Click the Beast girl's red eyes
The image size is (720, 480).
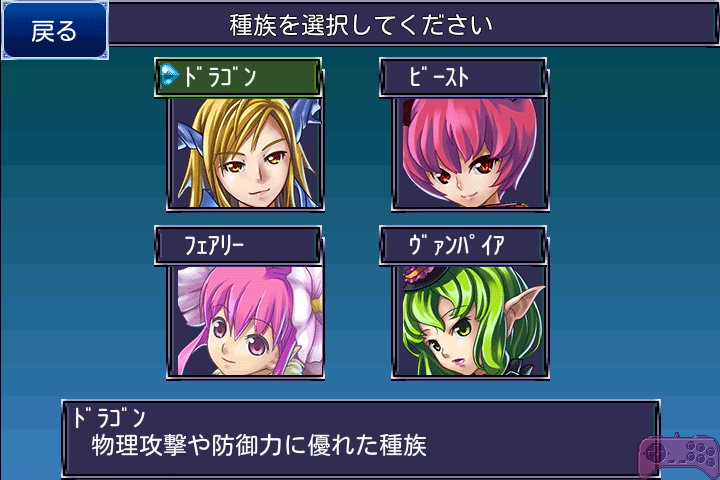464,171
